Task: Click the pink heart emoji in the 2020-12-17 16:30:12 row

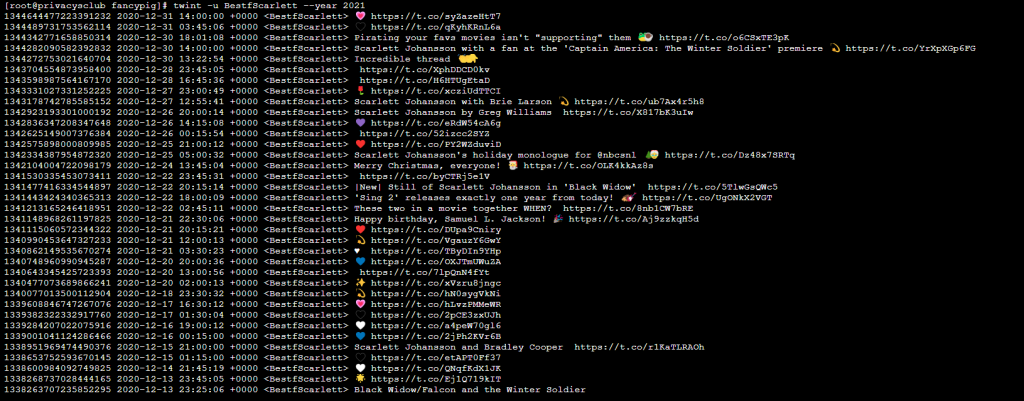Action: (x=360, y=304)
